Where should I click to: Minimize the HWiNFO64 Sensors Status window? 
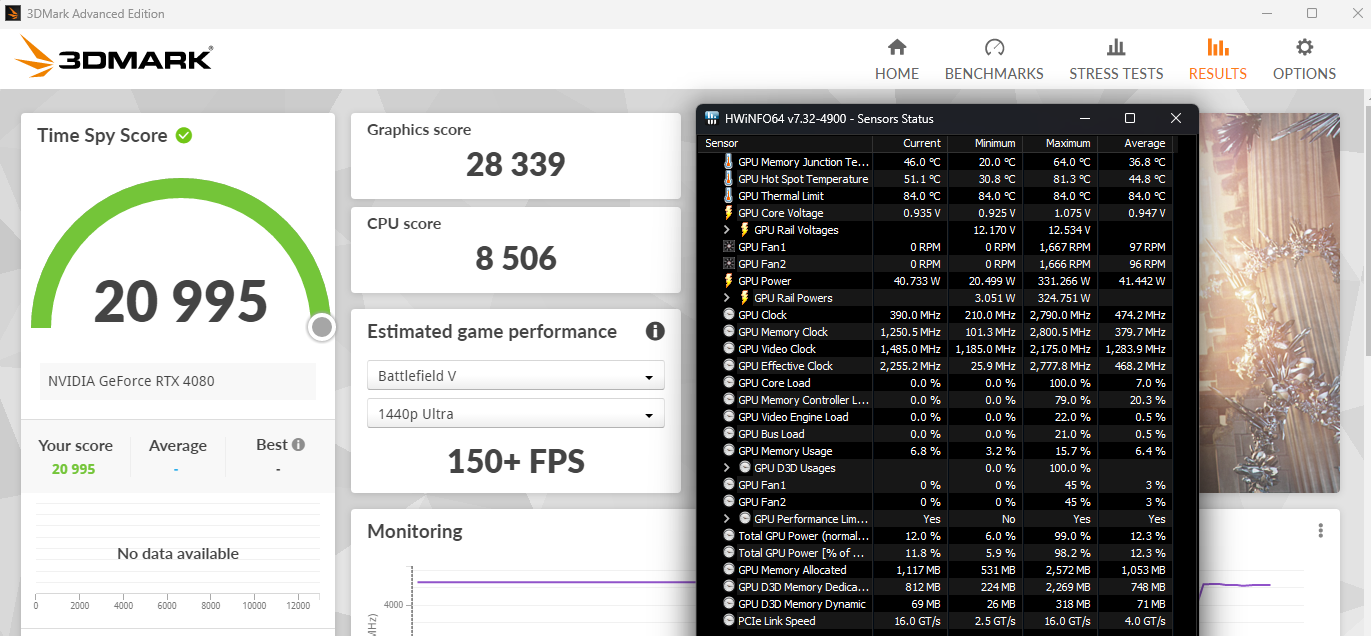pyautogui.click(x=1084, y=118)
